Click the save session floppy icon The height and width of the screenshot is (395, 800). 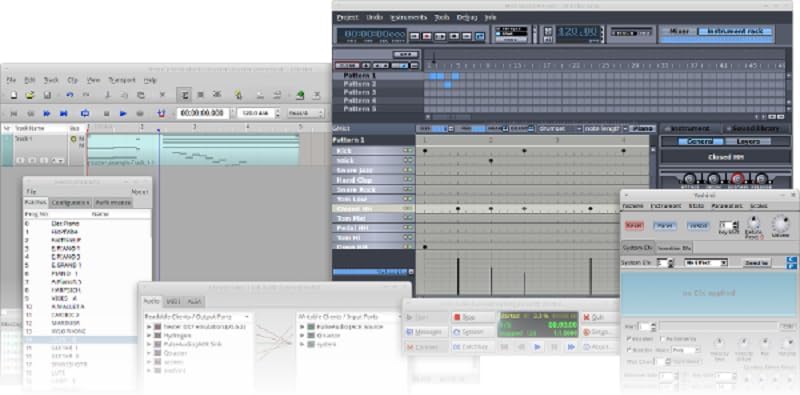pyautogui.click(x=47, y=95)
